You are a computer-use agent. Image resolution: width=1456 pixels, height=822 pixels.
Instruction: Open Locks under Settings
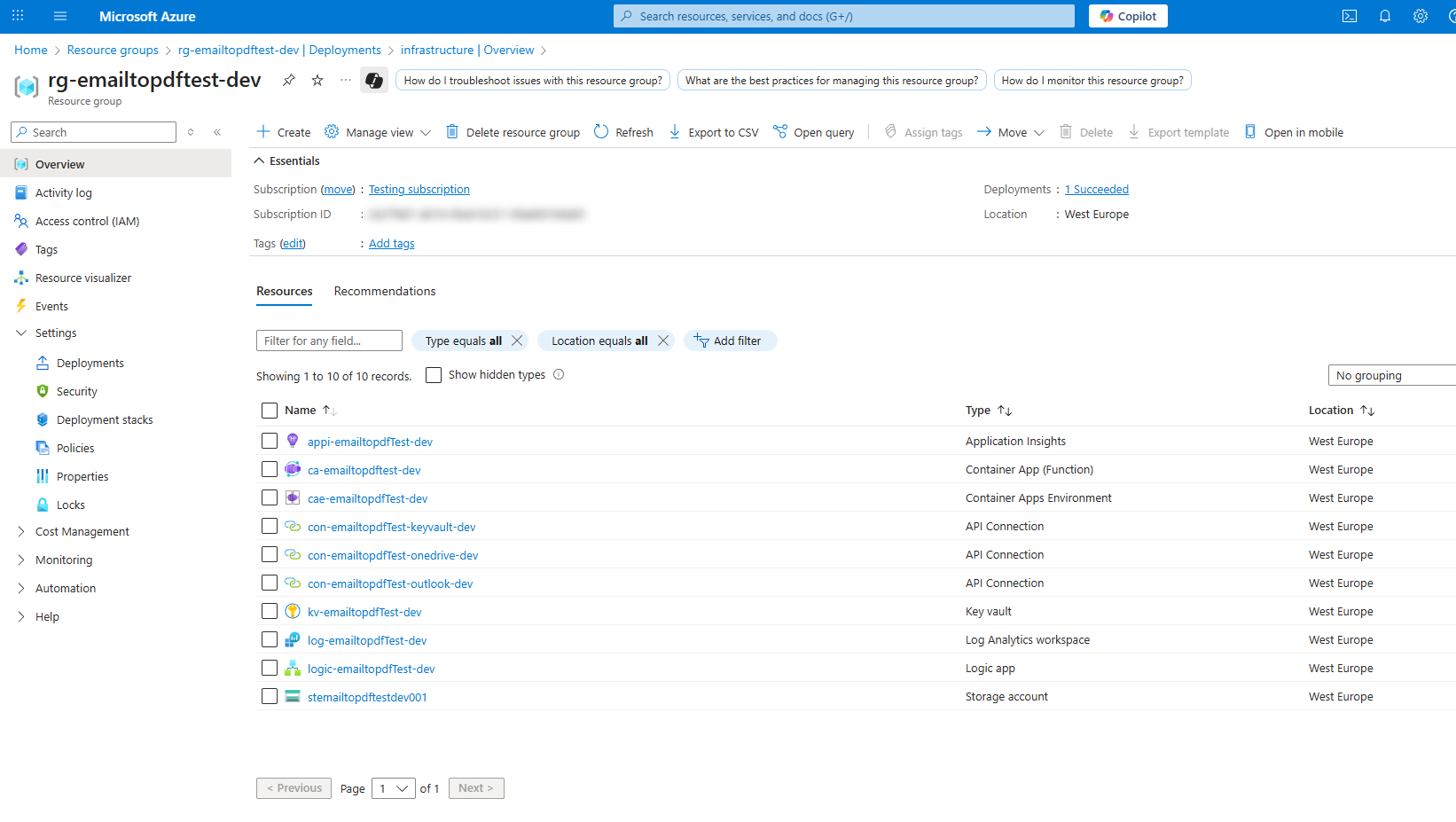[71, 505]
